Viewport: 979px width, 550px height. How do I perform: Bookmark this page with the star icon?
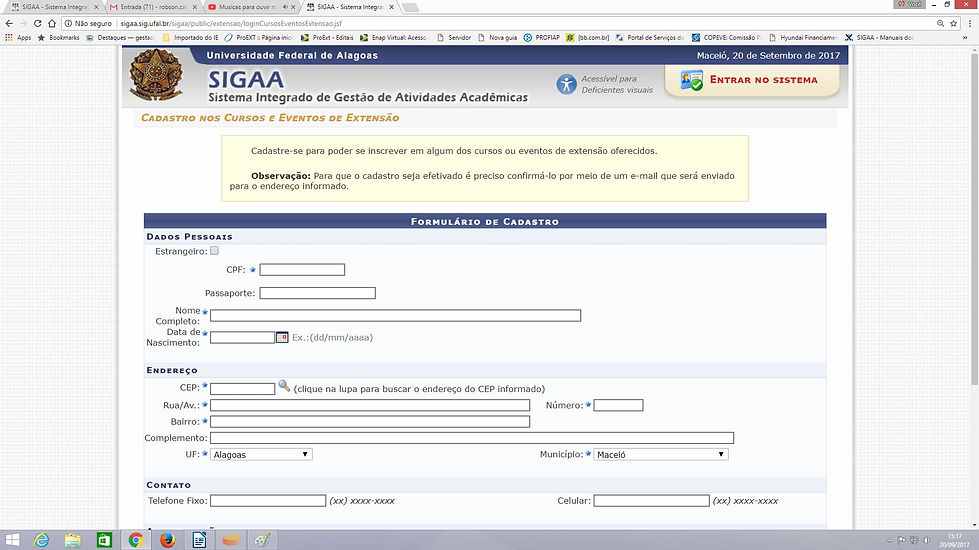pyautogui.click(x=953, y=23)
